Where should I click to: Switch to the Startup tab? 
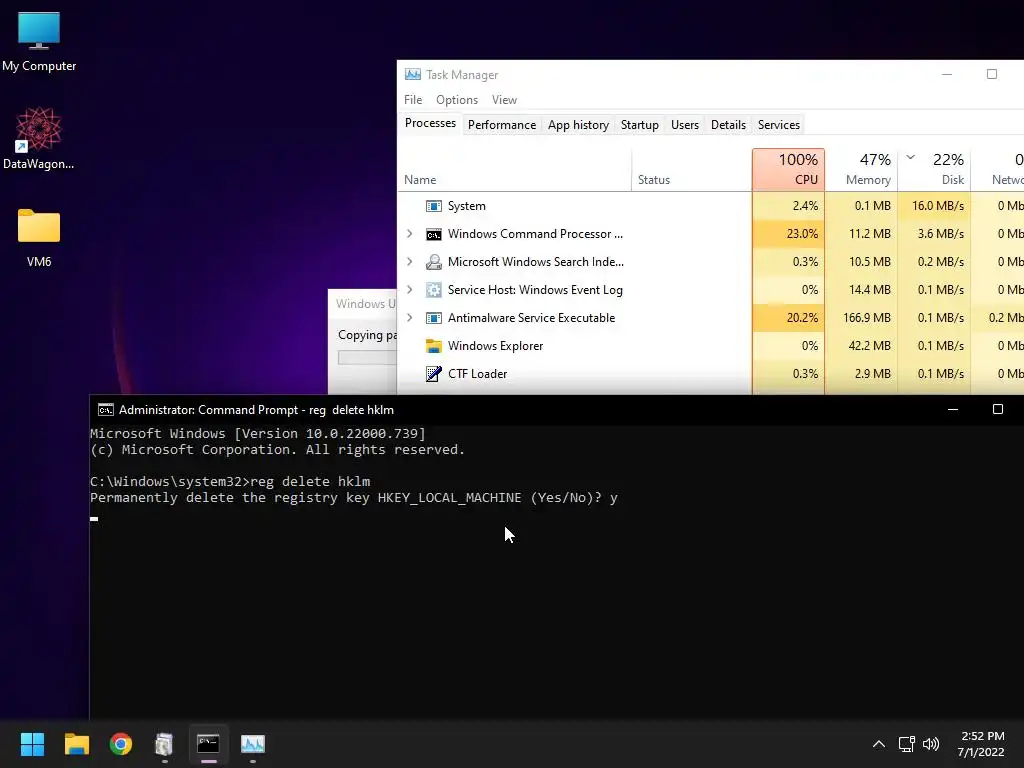pos(639,125)
